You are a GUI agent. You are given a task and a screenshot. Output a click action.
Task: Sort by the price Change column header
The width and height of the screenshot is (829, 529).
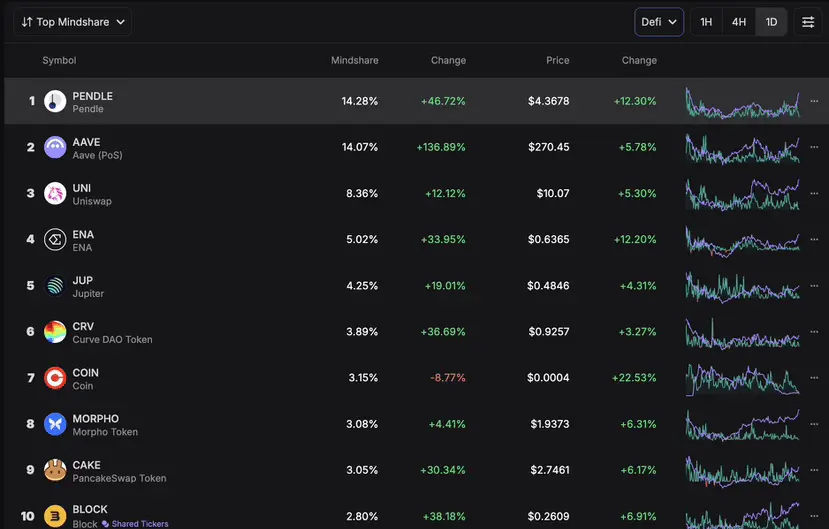[x=639, y=60]
